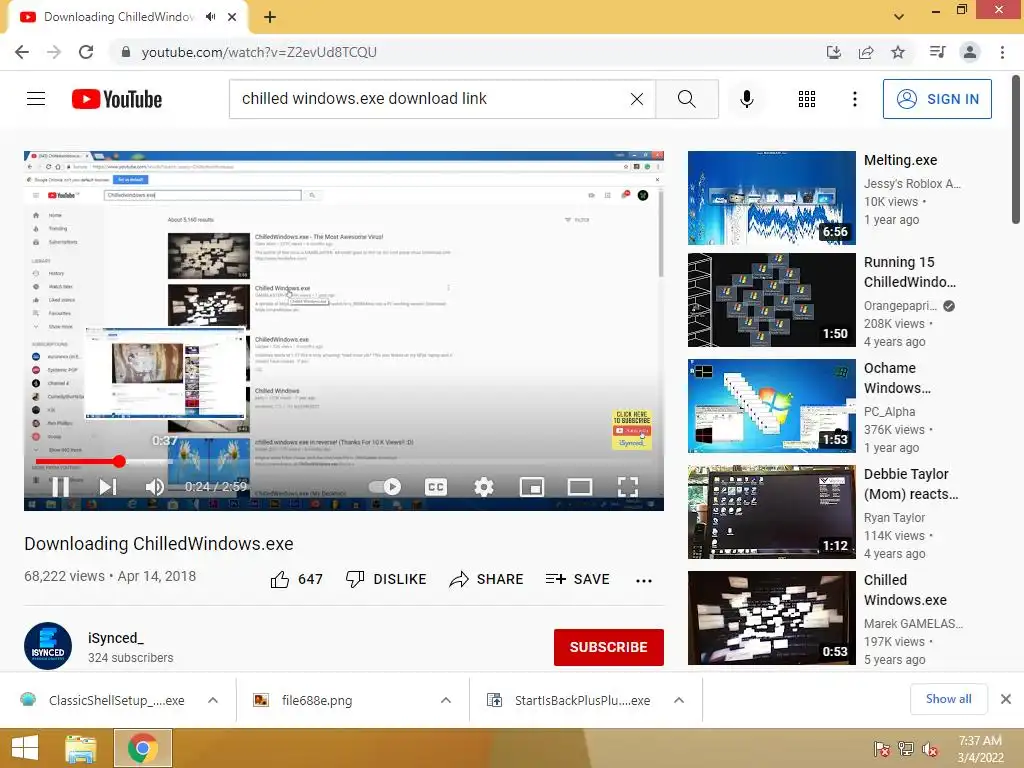Open a new browser tab
The image size is (1024, 768).
[270, 17]
